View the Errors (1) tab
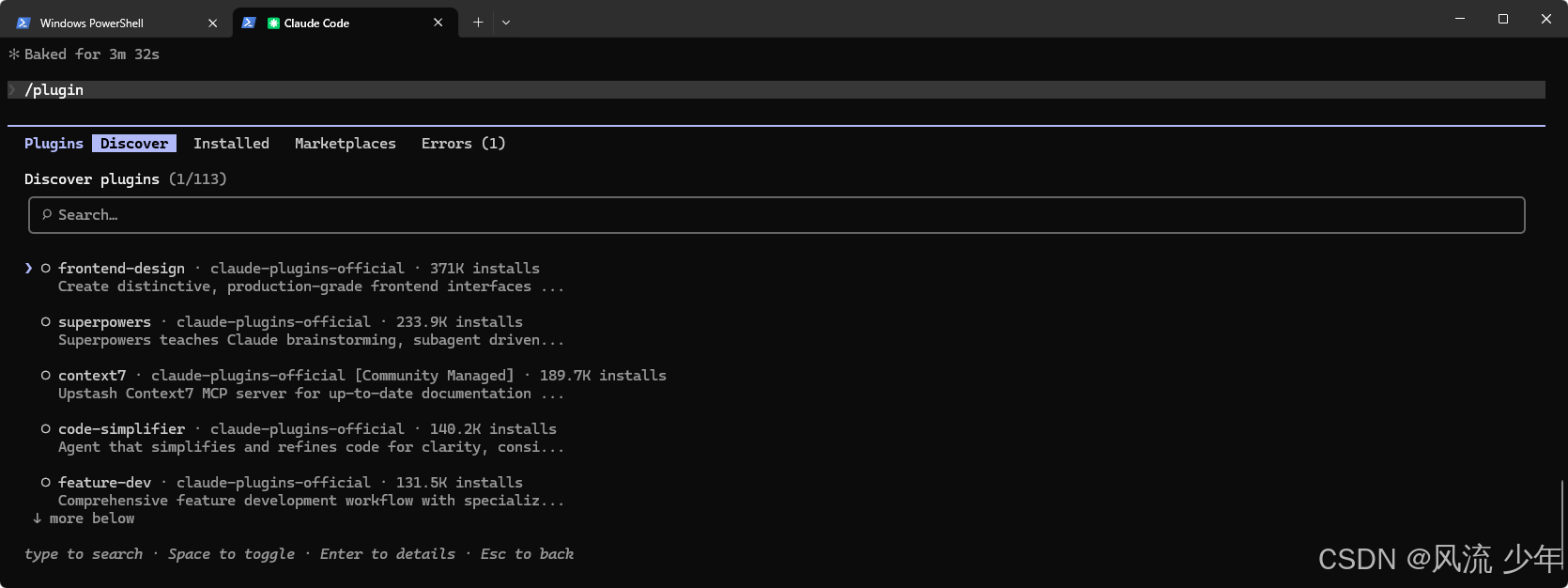 click(x=463, y=144)
